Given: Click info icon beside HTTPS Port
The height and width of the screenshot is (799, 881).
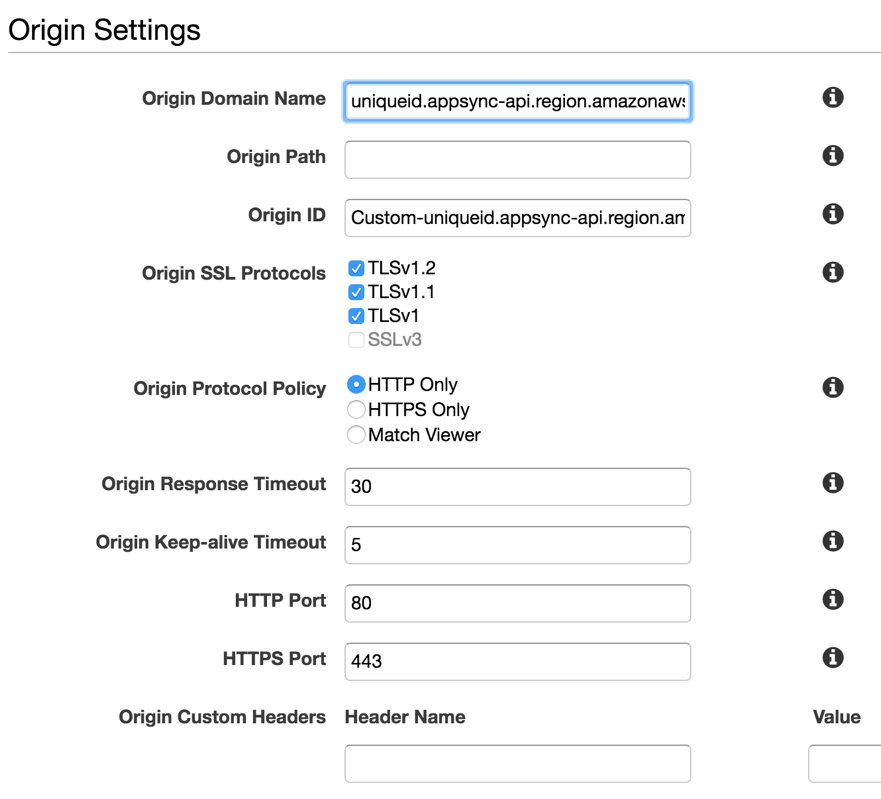Looking at the screenshot, I should [x=832, y=657].
